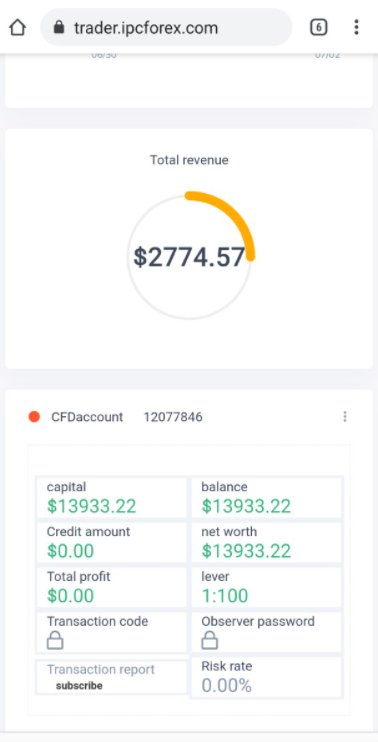378x742 pixels.
Task: Click the padlock icon in the address bar
Action: (x=59, y=27)
